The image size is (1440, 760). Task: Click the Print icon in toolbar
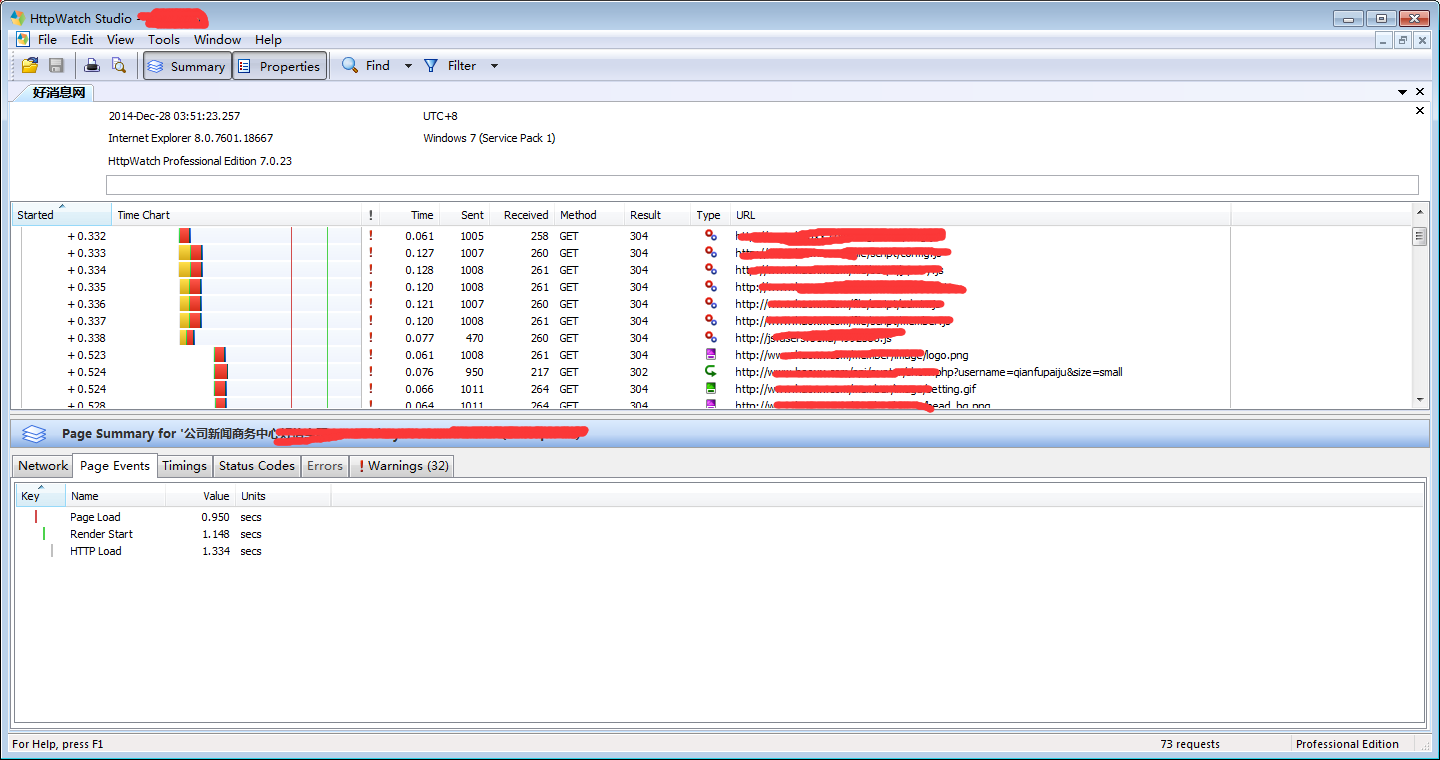click(x=92, y=66)
